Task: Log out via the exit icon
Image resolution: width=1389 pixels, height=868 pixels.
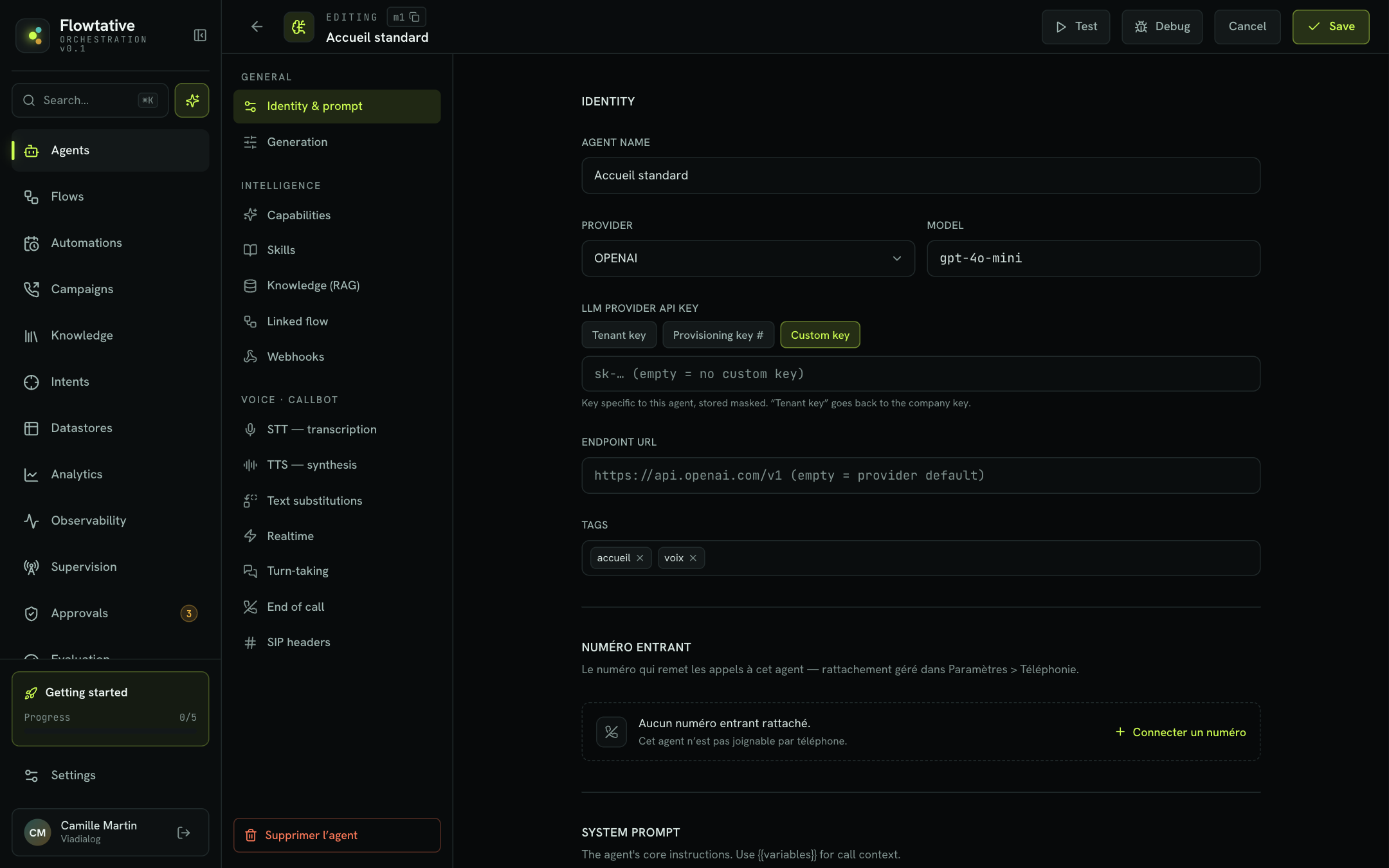Action: 183,833
